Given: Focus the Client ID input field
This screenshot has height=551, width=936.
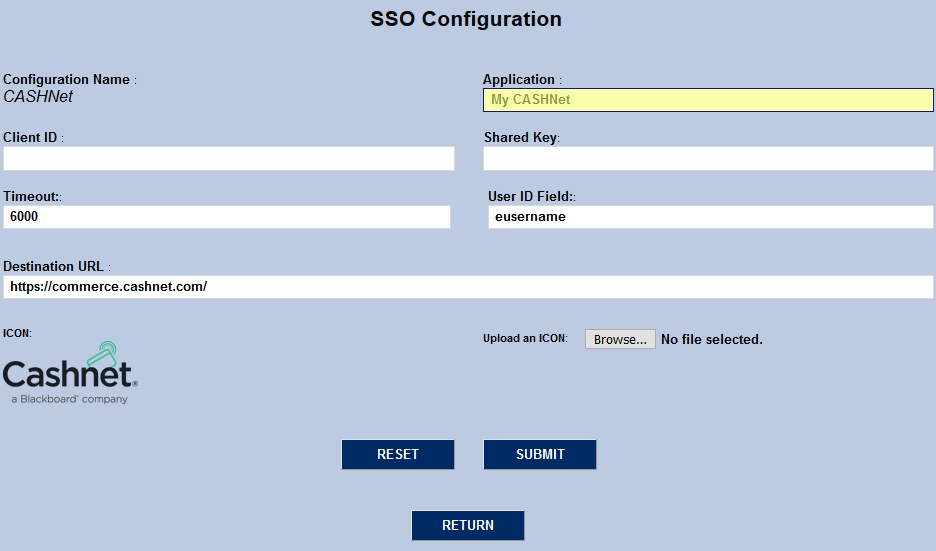Looking at the screenshot, I should (x=229, y=159).
